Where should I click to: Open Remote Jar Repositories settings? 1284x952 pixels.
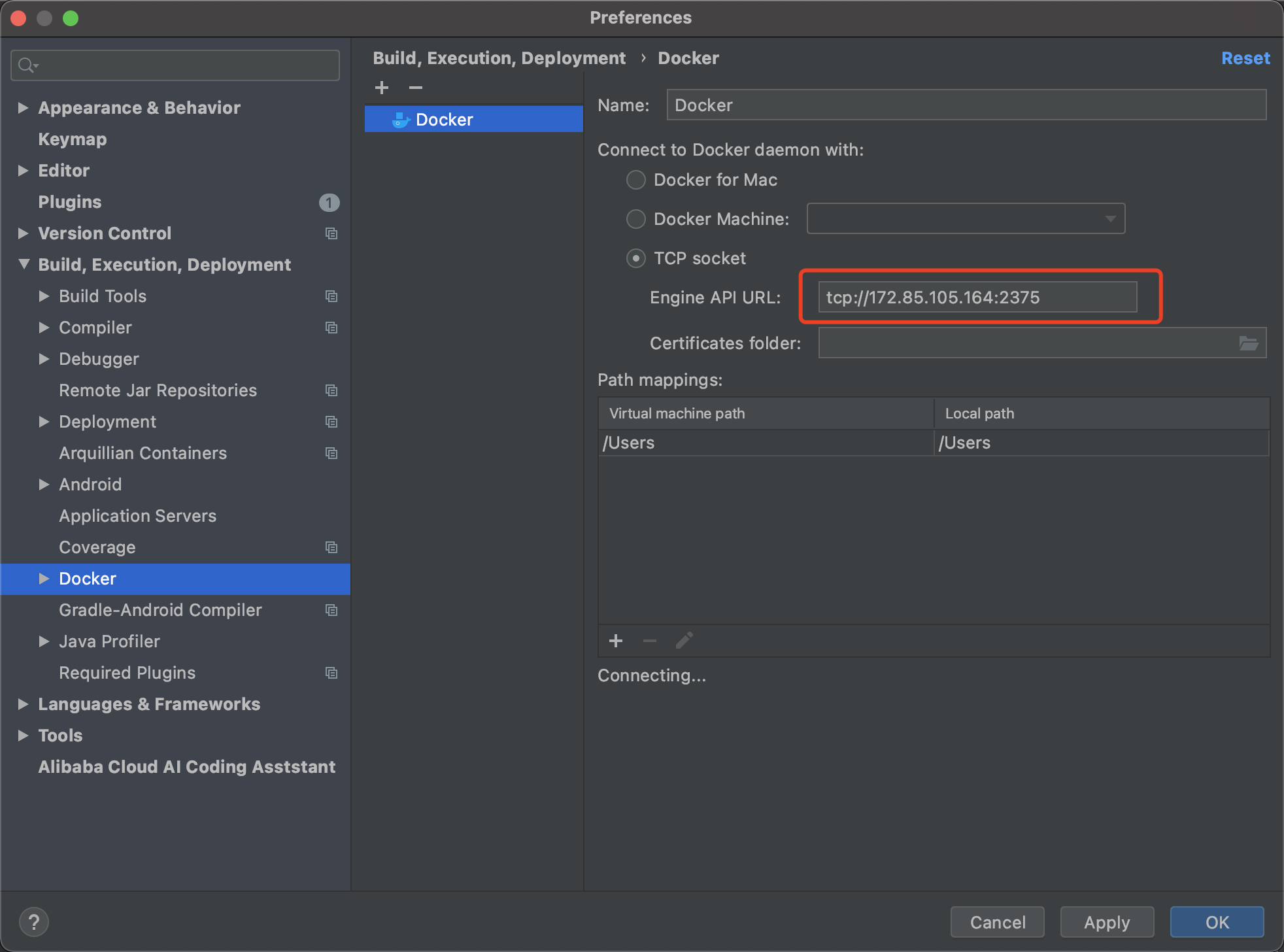click(158, 390)
